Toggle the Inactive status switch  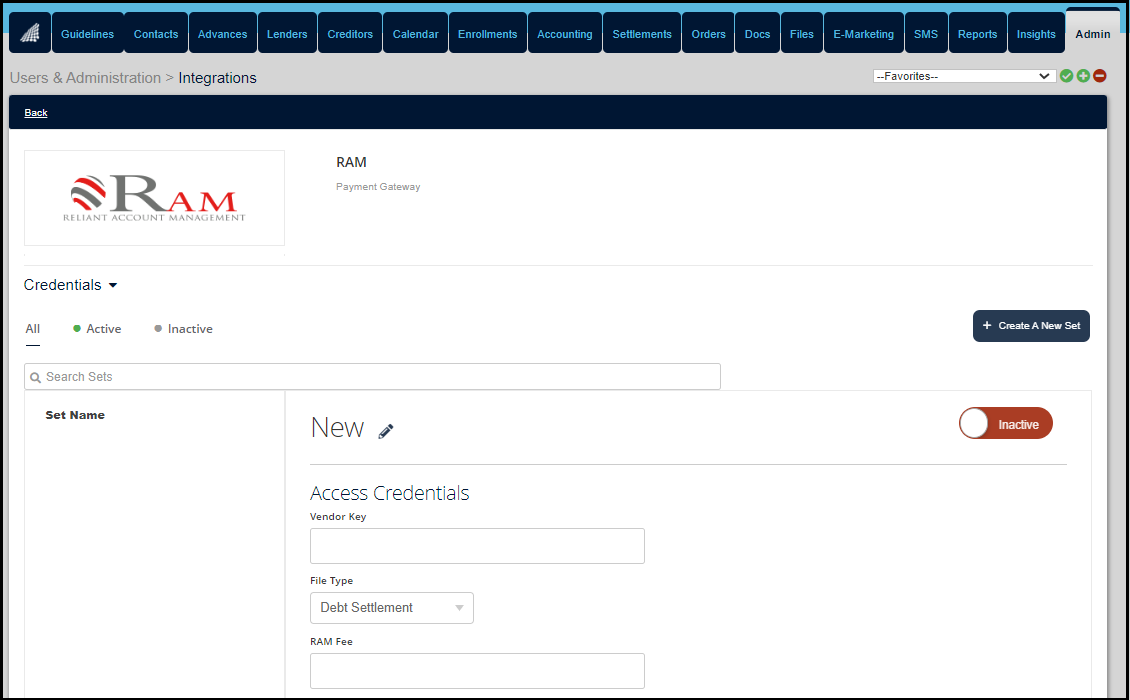(1005, 424)
